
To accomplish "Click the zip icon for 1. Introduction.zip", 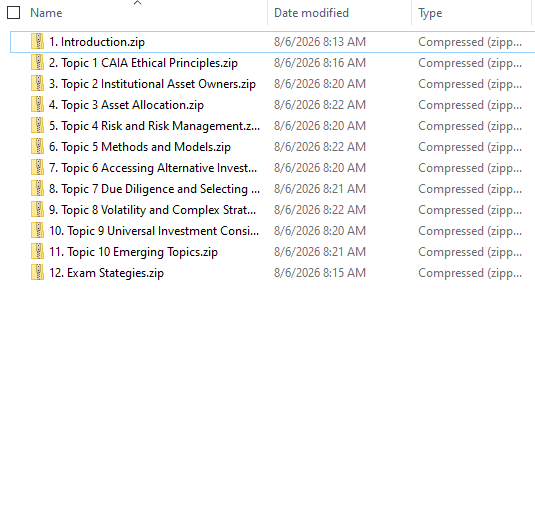I will coord(38,42).
